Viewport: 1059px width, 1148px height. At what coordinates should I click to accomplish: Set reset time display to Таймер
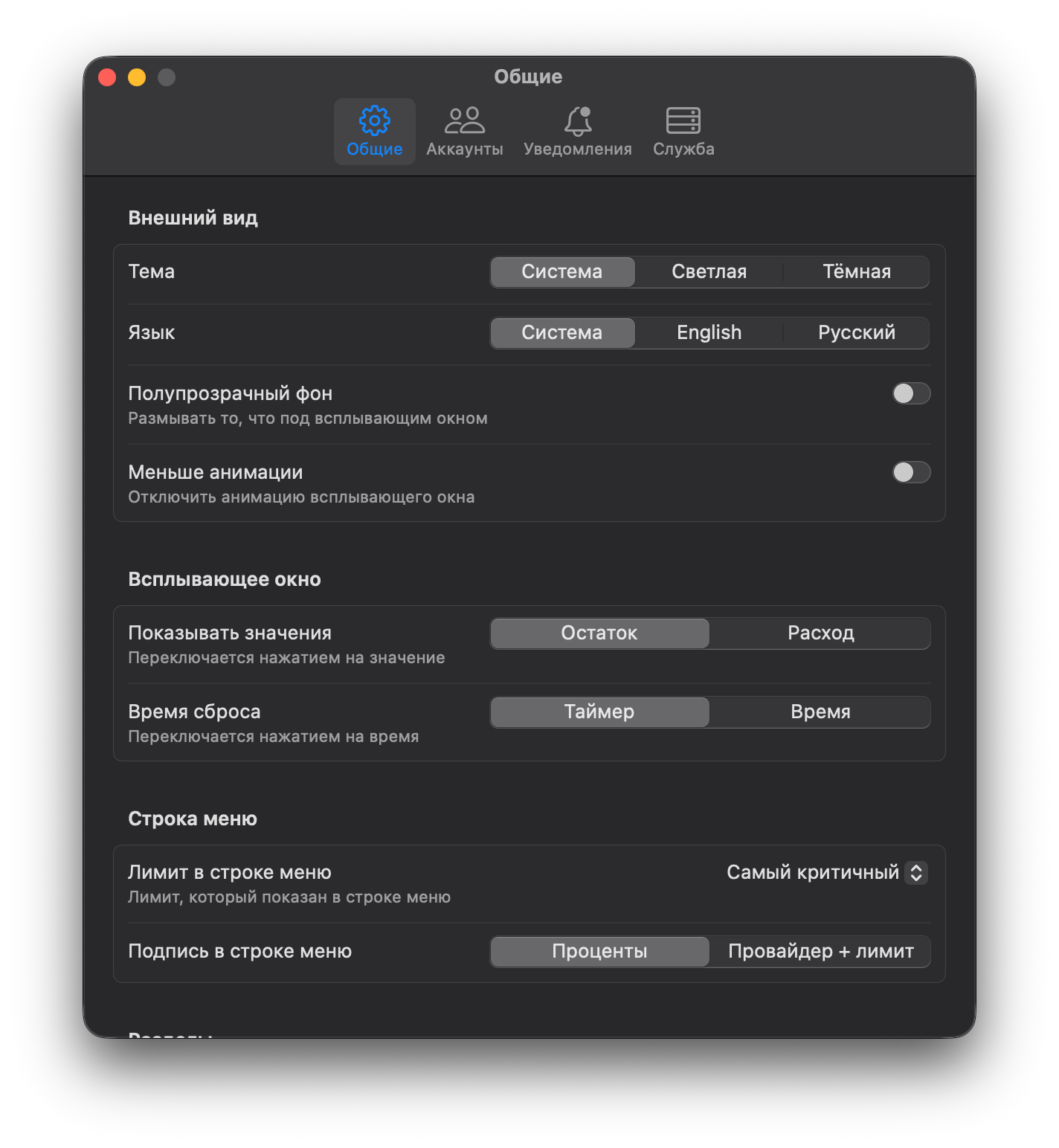pos(599,712)
